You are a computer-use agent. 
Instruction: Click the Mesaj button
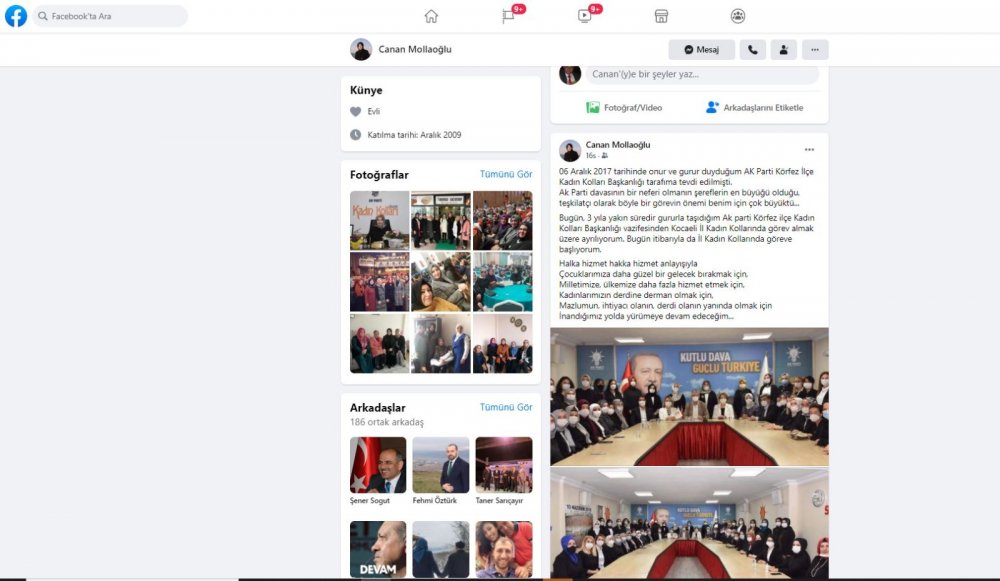click(702, 50)
